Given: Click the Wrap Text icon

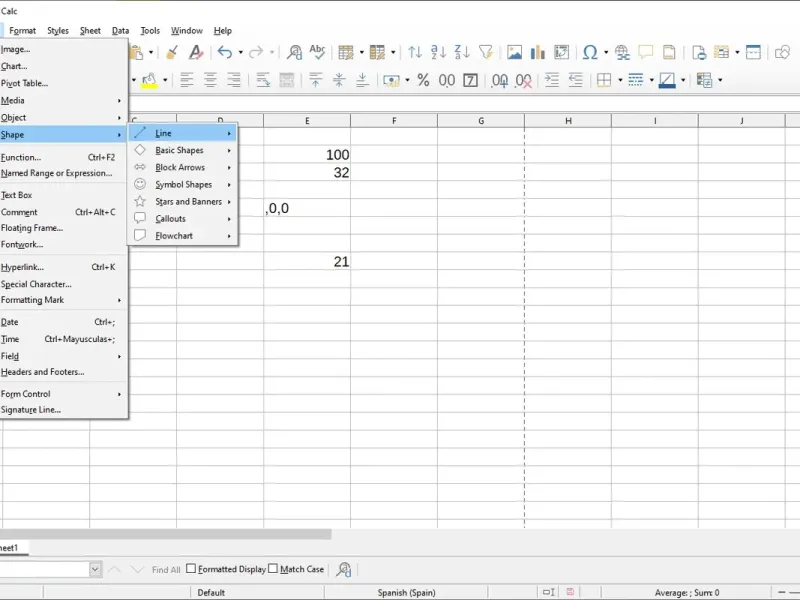Looking at the screenshot, I should pyautogui.click(x=263, y=80).
